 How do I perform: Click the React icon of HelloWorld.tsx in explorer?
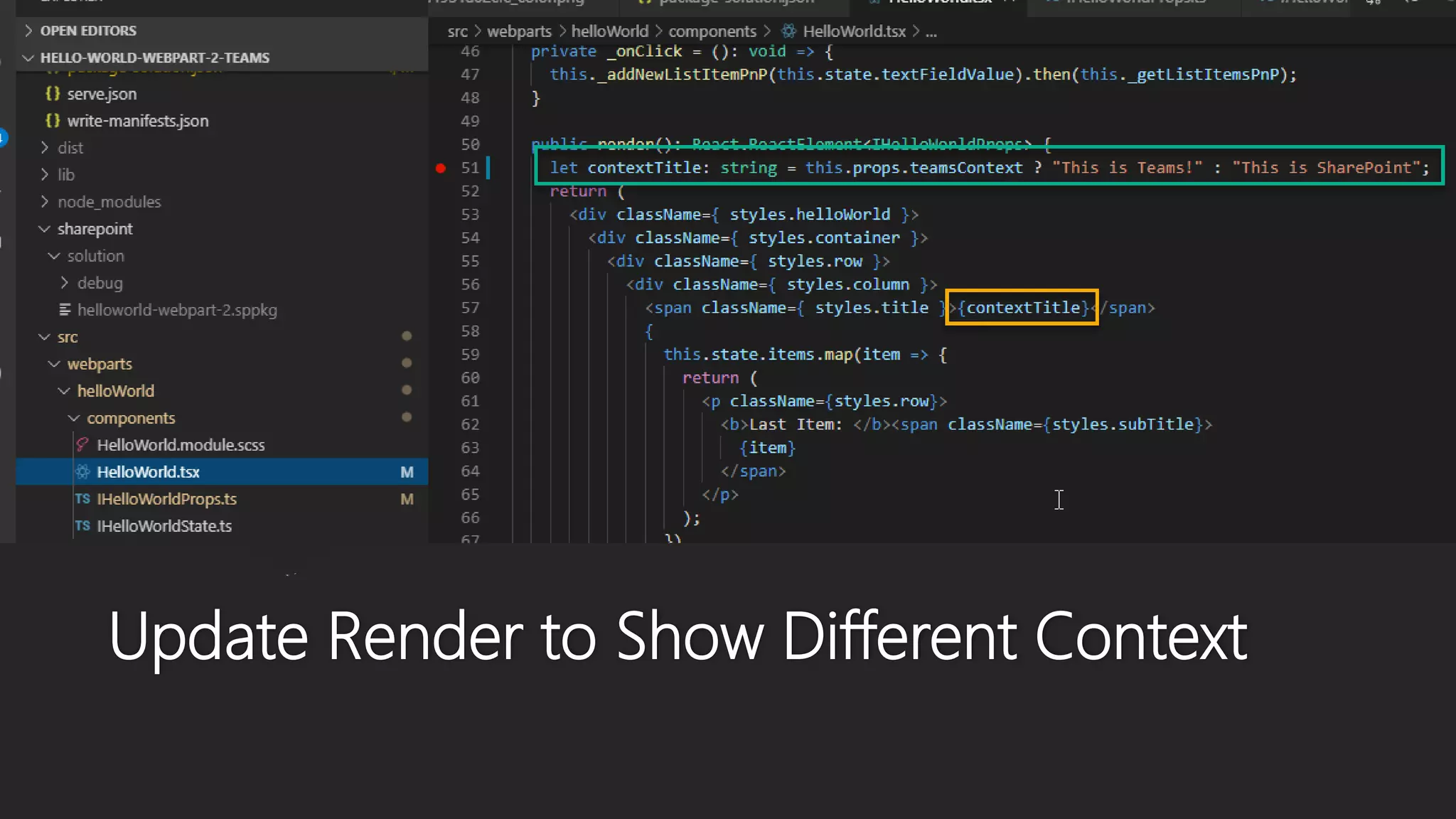[82, 472]
